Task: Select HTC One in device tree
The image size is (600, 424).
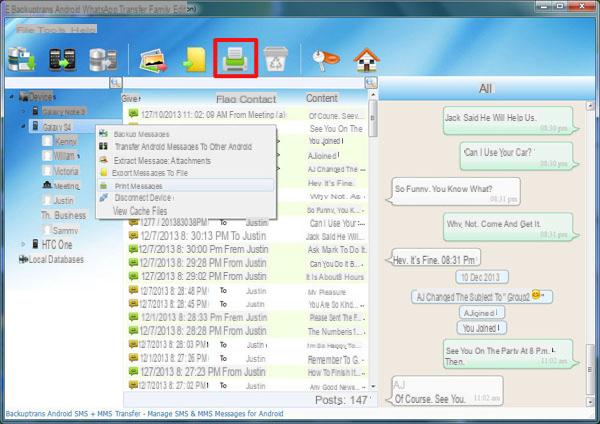Action: 57,245
